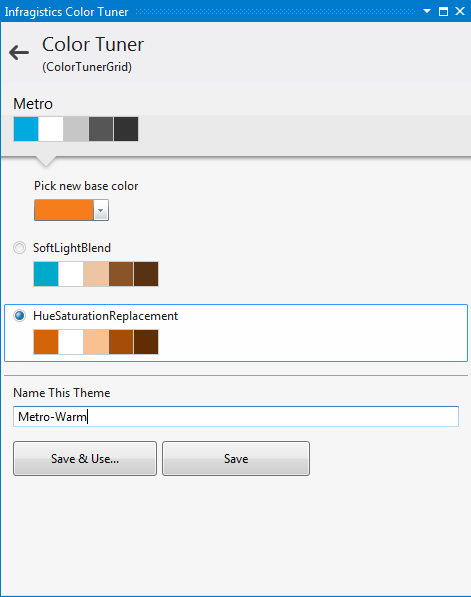Click the beige swatch under SoftLightBlend

click(96, 274)
